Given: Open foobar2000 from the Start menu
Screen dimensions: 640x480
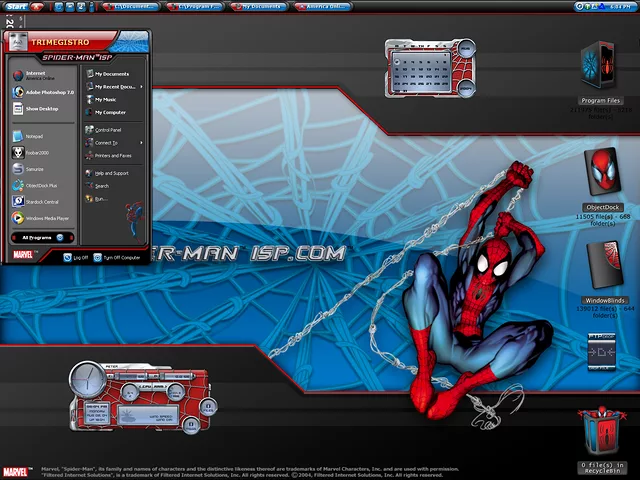Looking at the screenshot, I should click(36, 153).
